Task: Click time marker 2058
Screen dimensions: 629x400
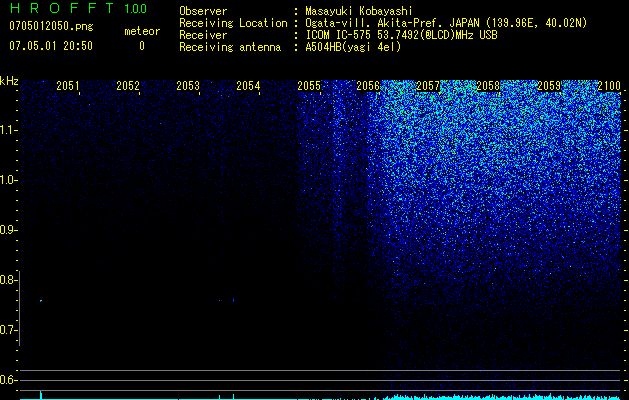Action: (489, 86)
